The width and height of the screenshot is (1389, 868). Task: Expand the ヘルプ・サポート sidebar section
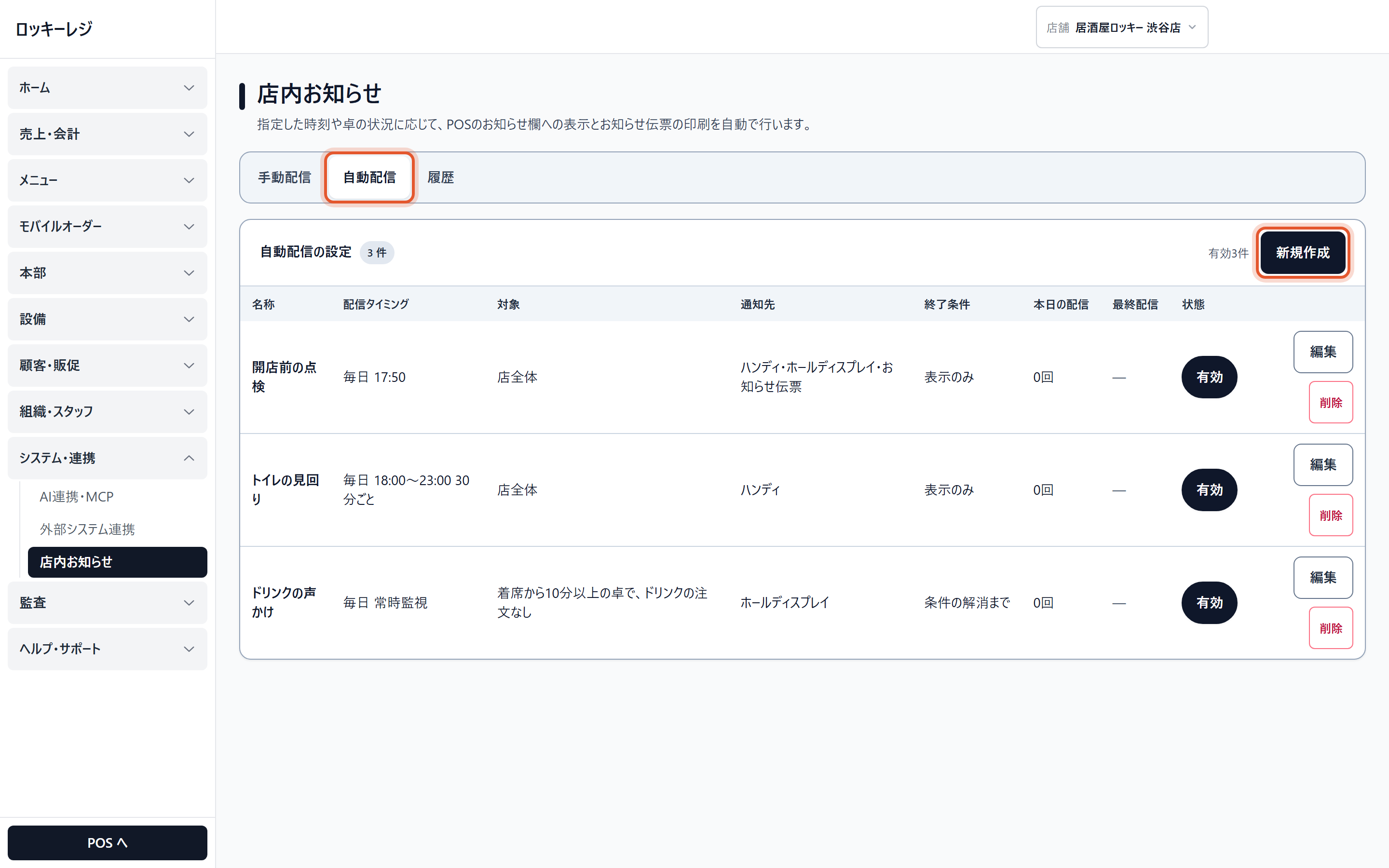point(108,649)
